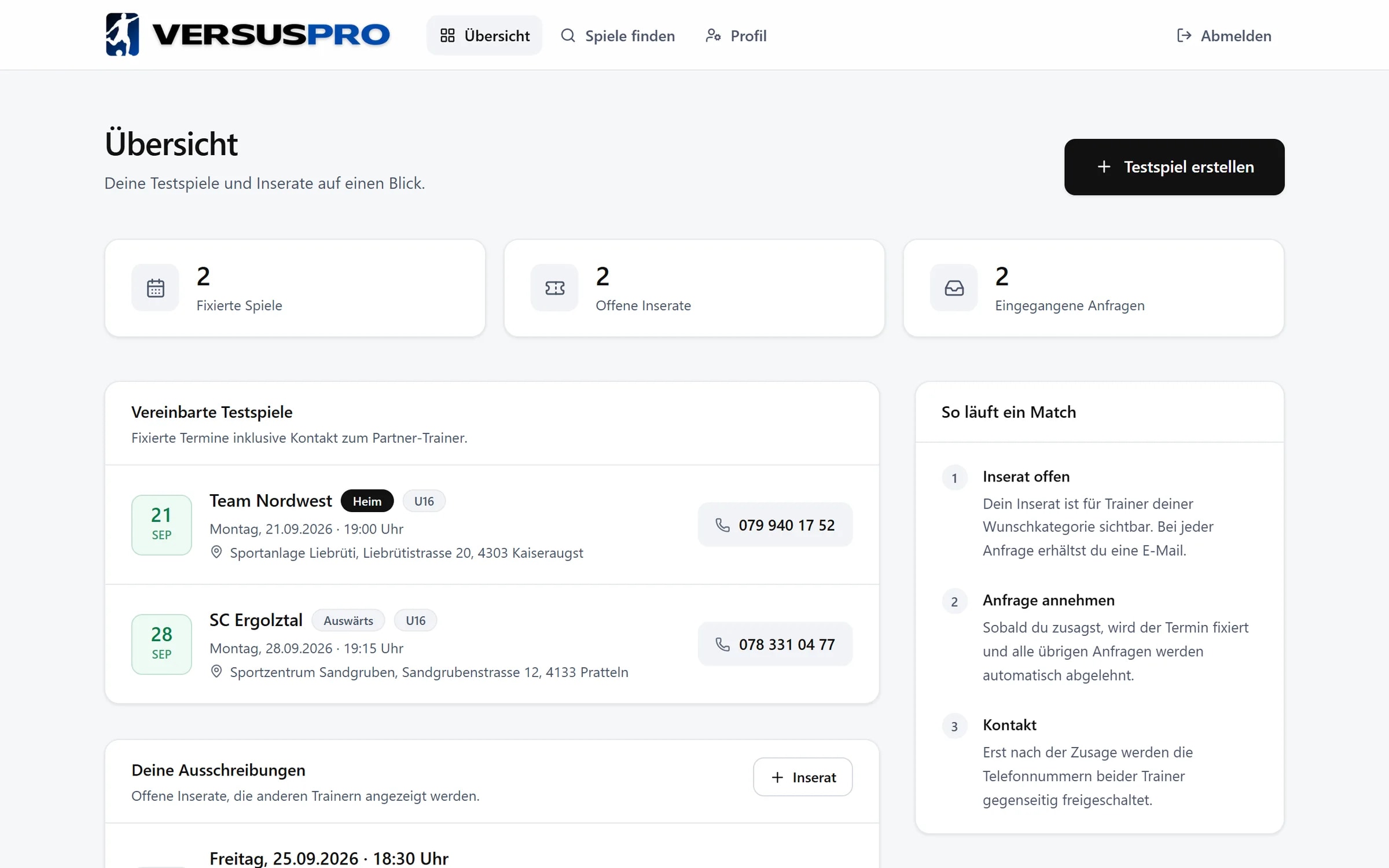Click the Anfrage annehmen heading

[1049, 600]
